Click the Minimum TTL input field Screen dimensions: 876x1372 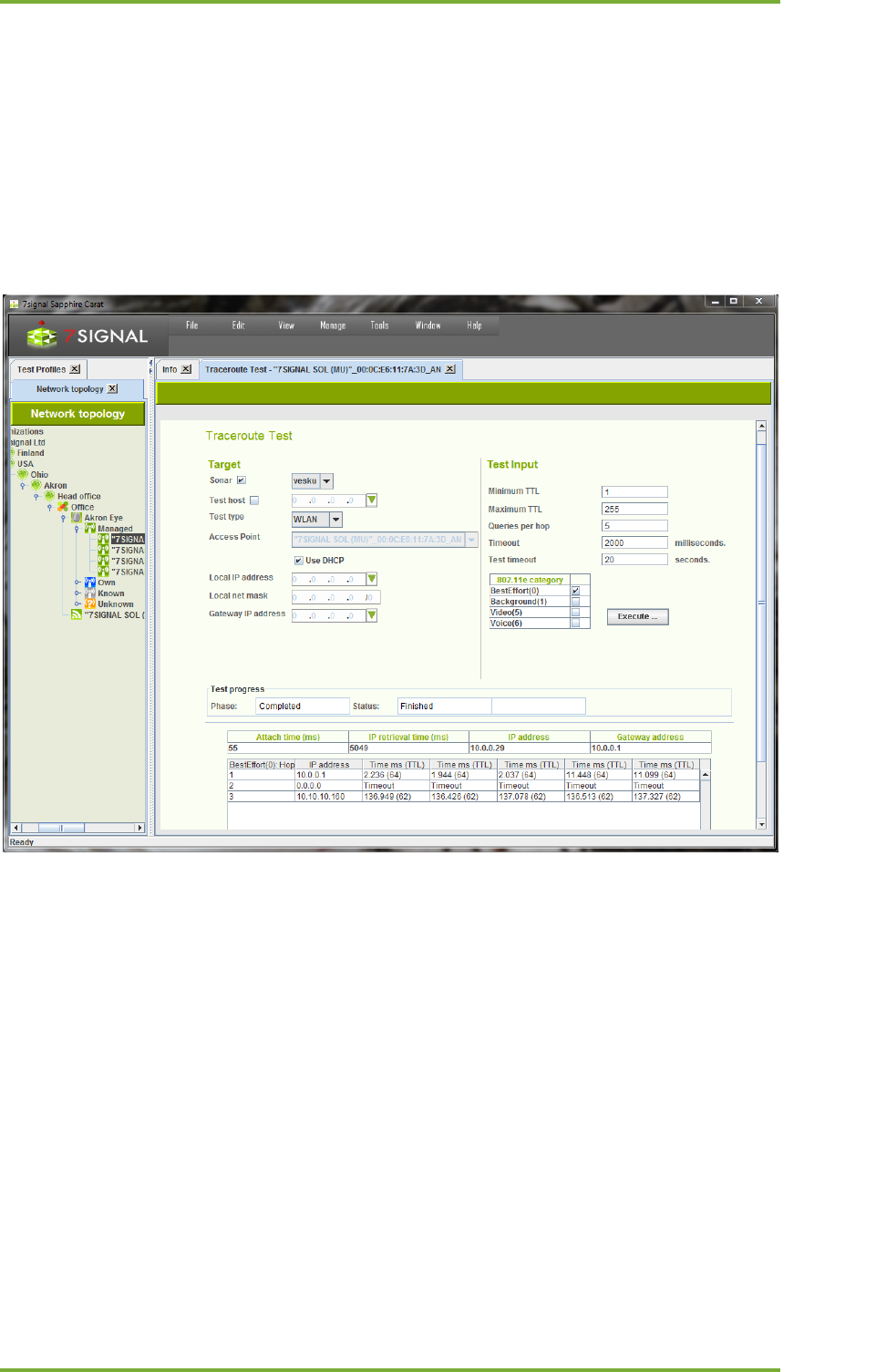[634, 492]
